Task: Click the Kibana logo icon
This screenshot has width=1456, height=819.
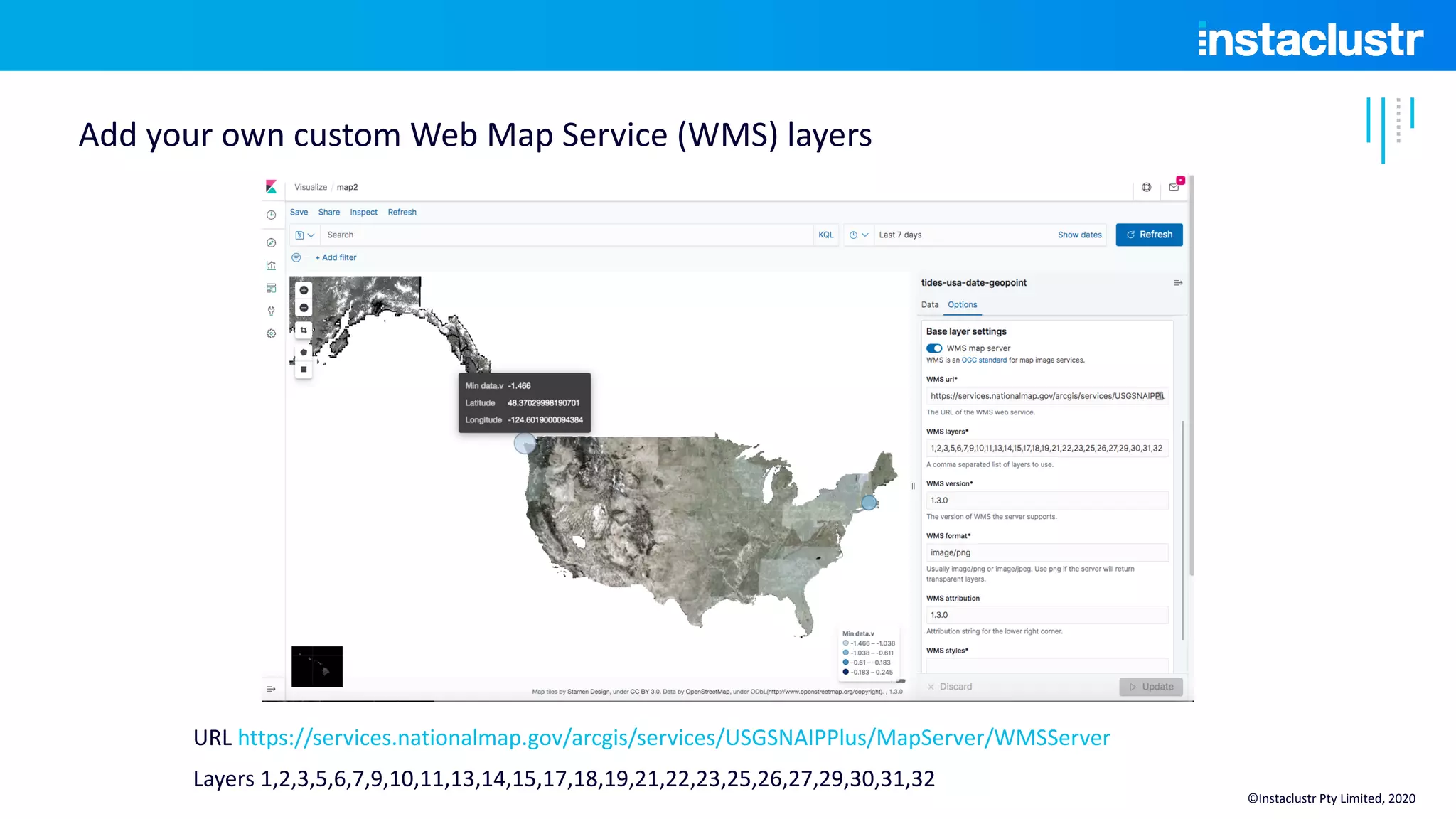Action: [x=271, y=187]
